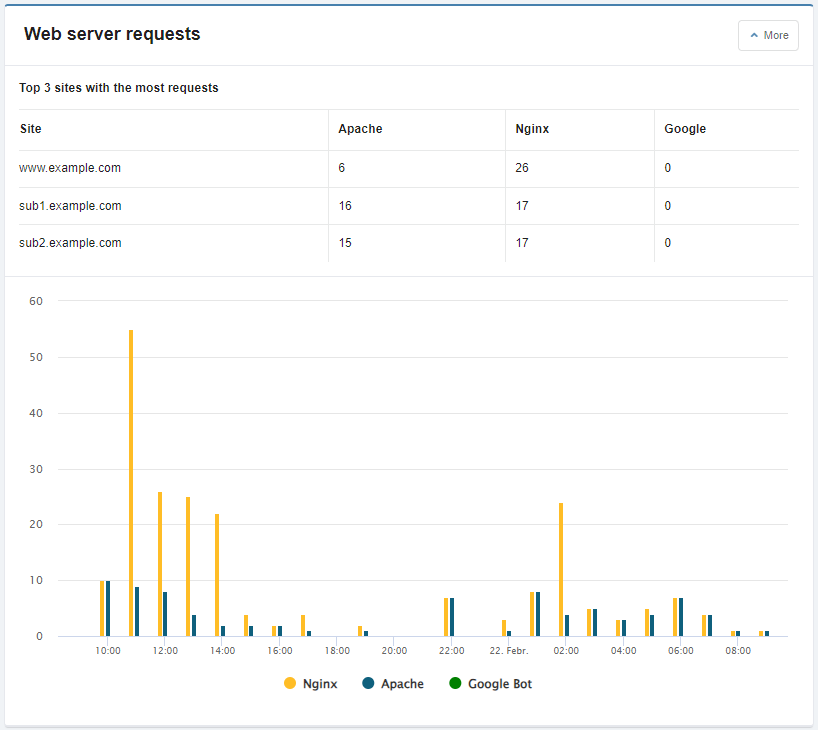Click the Web server requests title
Viewport: 818px width, 730px height.
click(112, 34)
